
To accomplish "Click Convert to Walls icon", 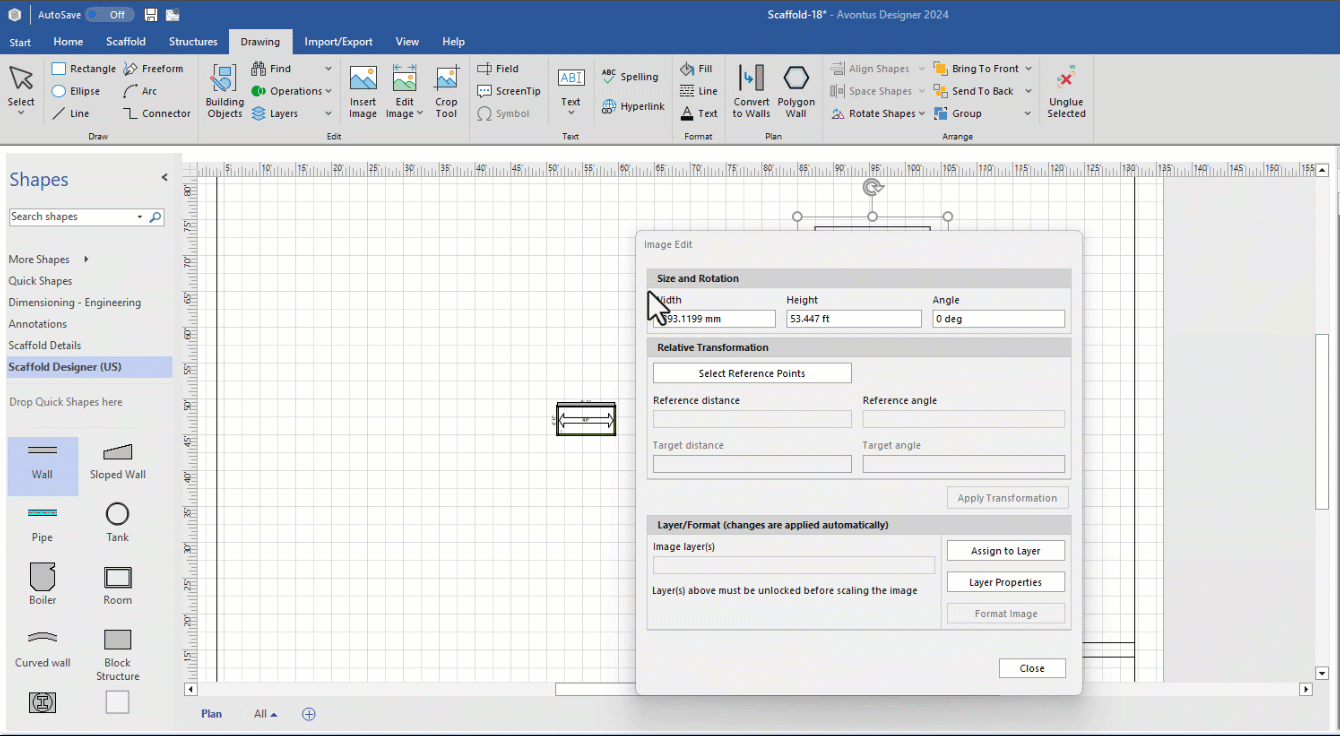I will point(751,80).
